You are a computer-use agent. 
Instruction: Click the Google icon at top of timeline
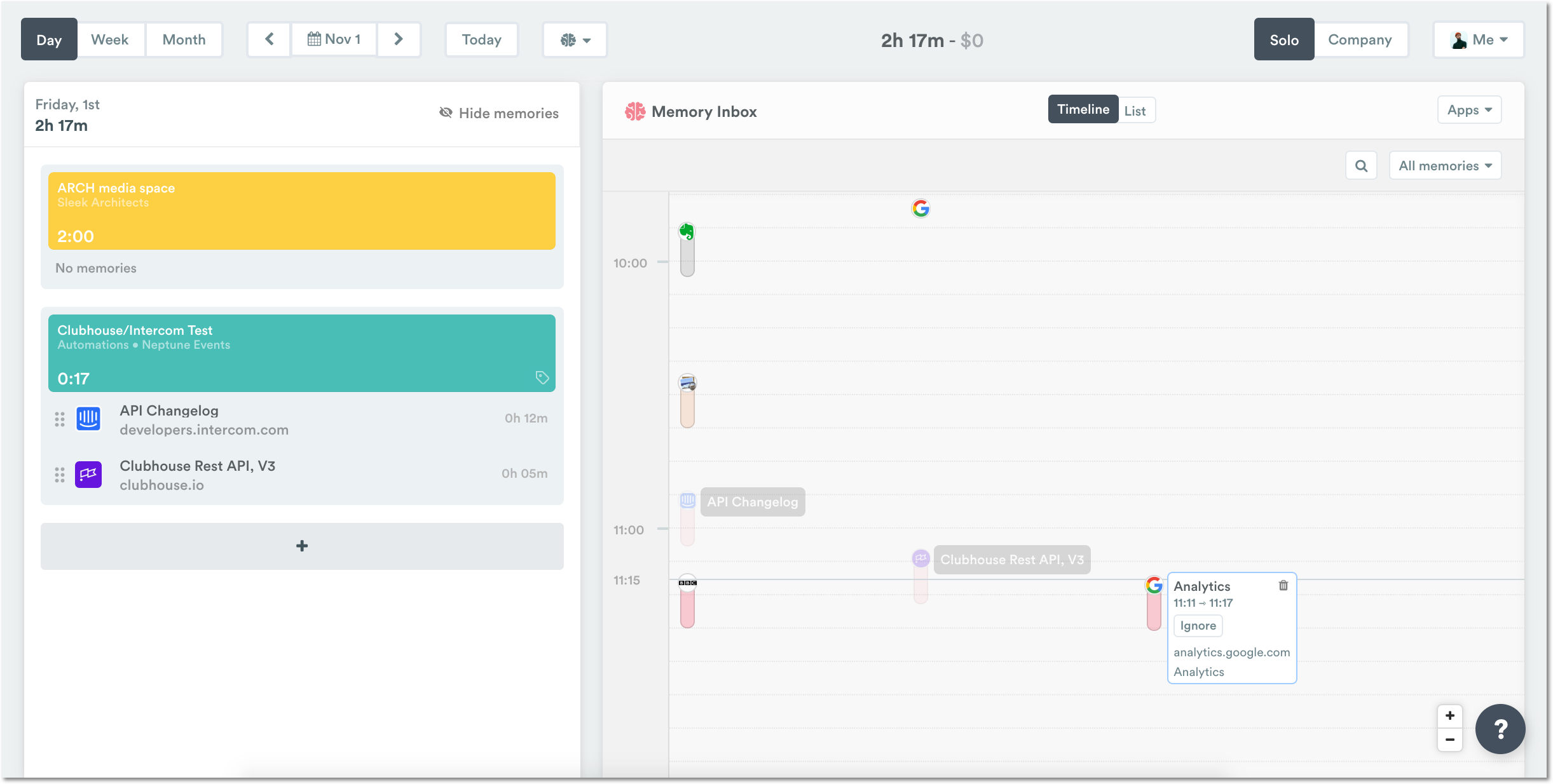coord(921,208)
